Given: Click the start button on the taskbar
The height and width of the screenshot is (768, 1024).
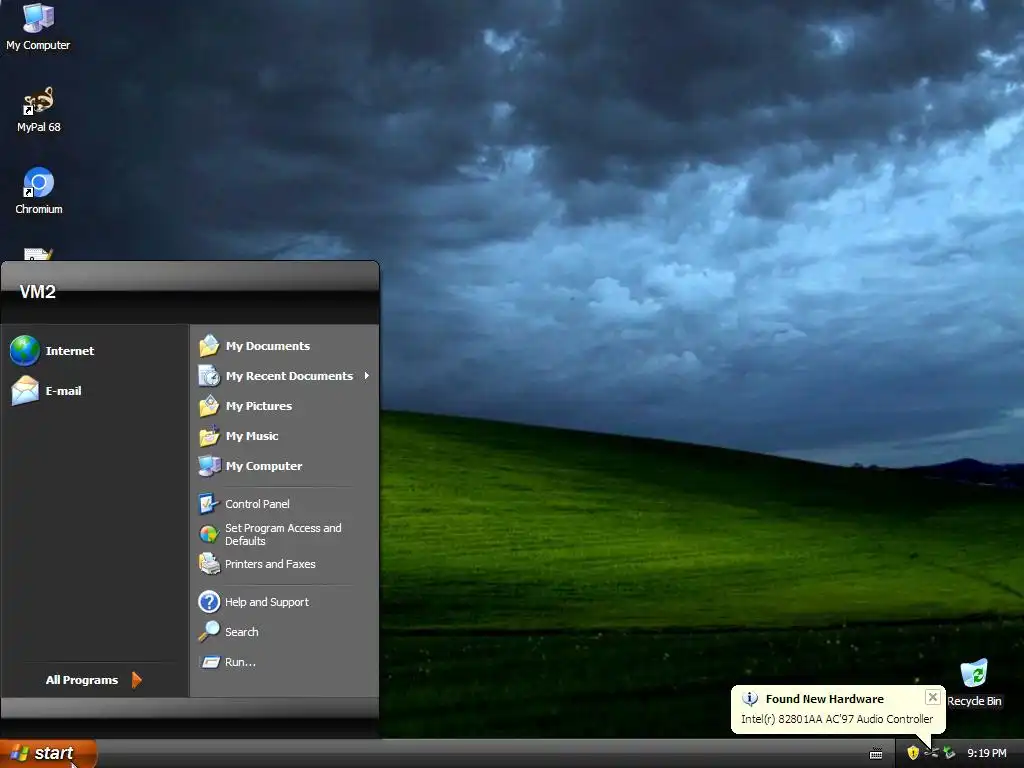Looking at the screenshot, I should 49,754.
